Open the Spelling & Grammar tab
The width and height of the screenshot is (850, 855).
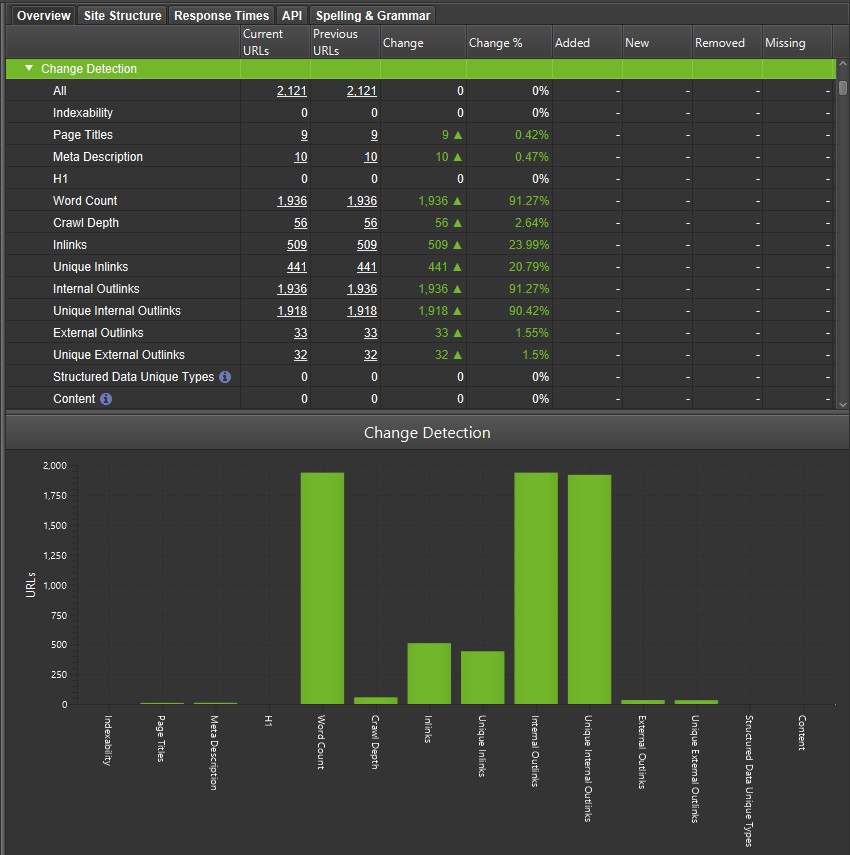click(x=372, y=15)
